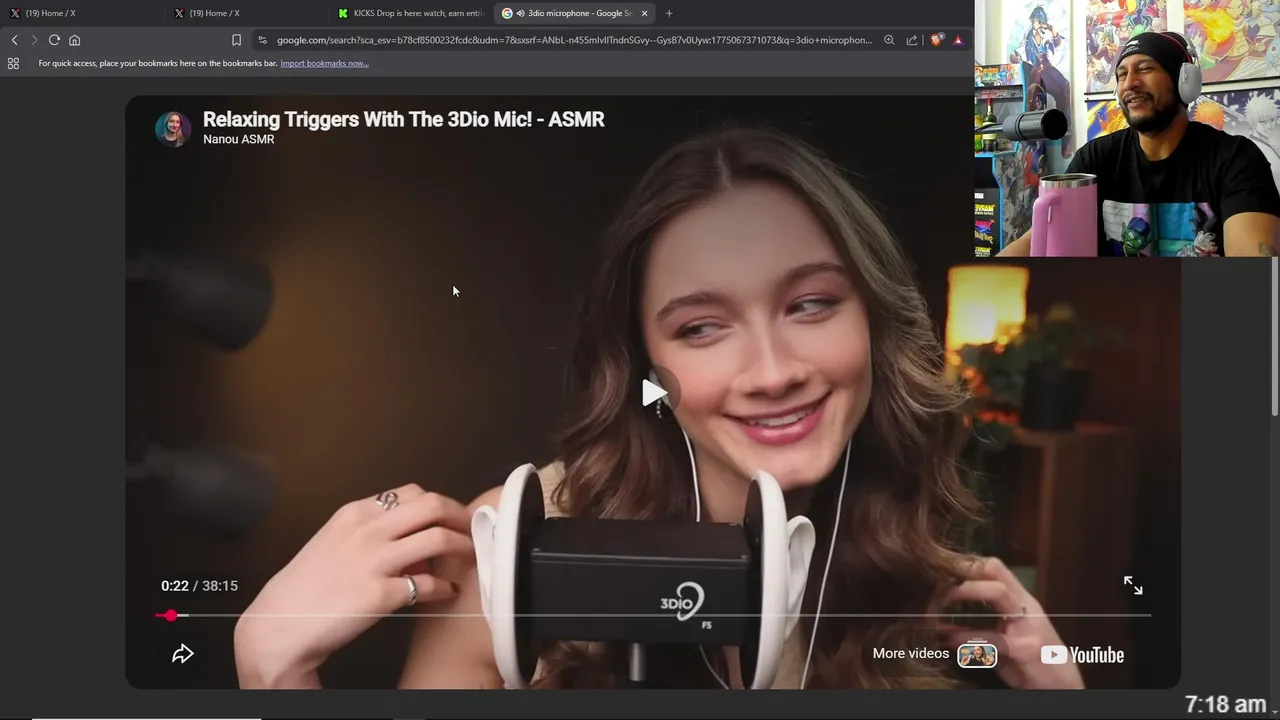Click the page vertical scrollbar
Screen dimensions: 1280x720
pos(1274,337)
